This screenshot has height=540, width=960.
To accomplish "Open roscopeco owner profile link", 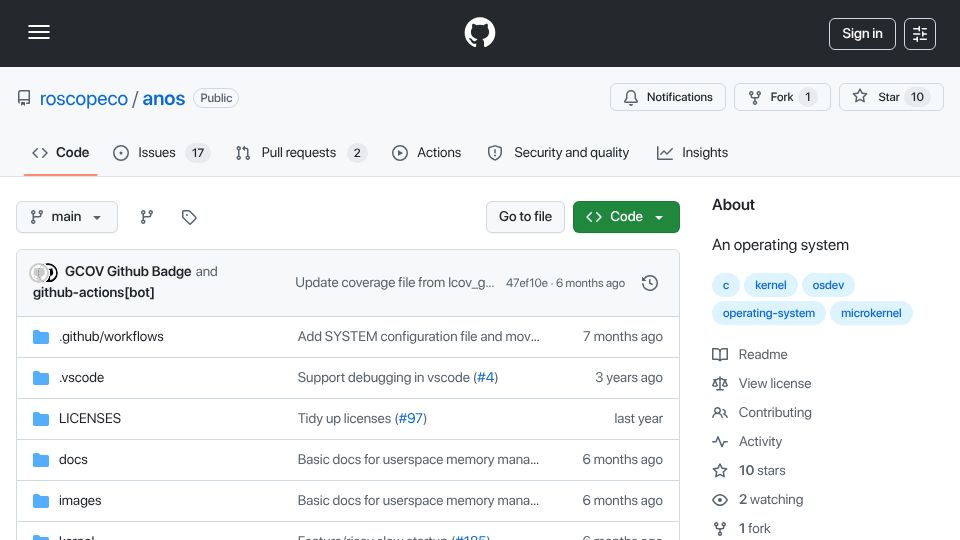I will (x=84, y=99).
